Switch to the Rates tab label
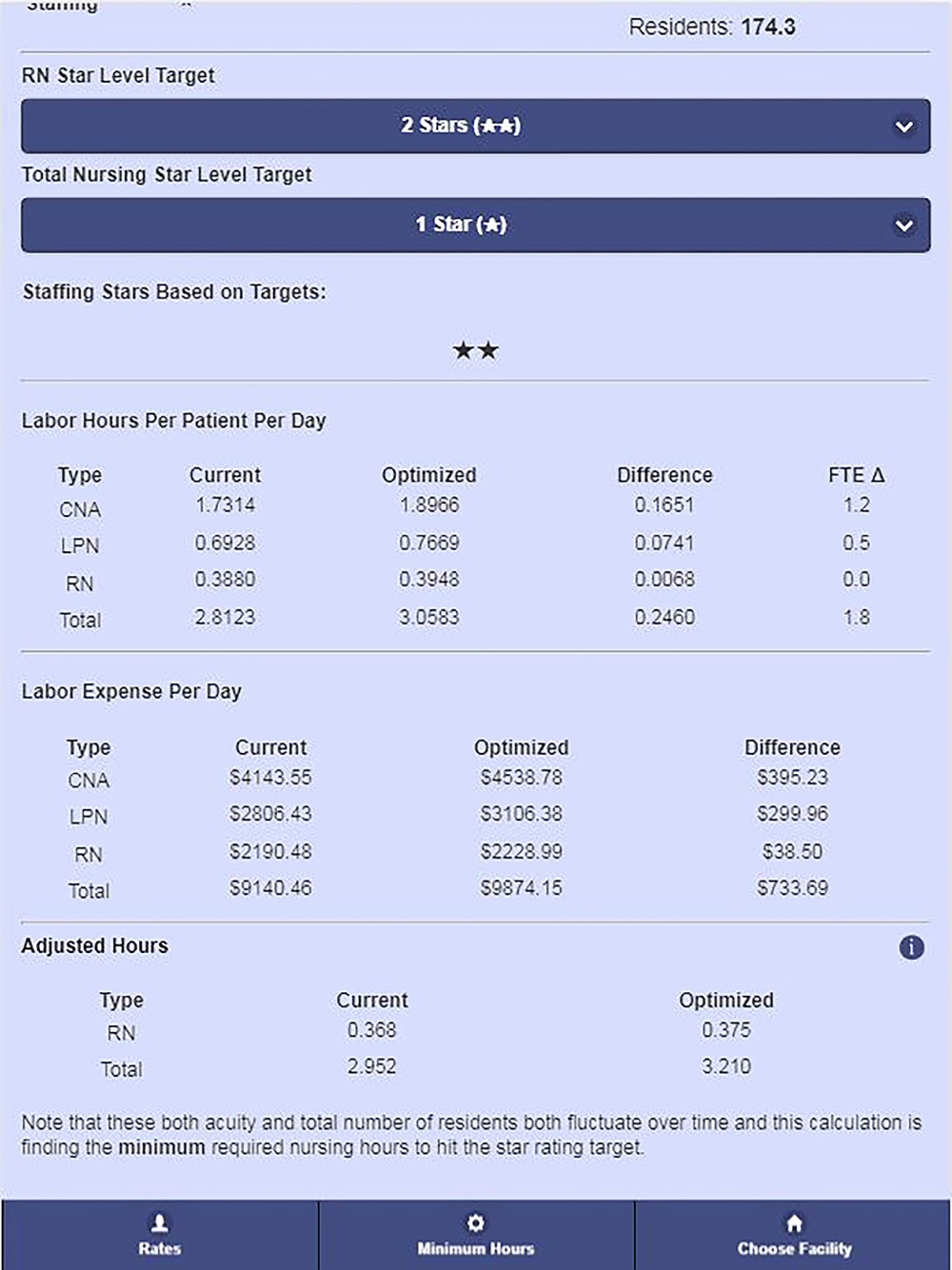Viewport: 952px width, 1270px height. pyautogui.click(x=159, y=1248)
